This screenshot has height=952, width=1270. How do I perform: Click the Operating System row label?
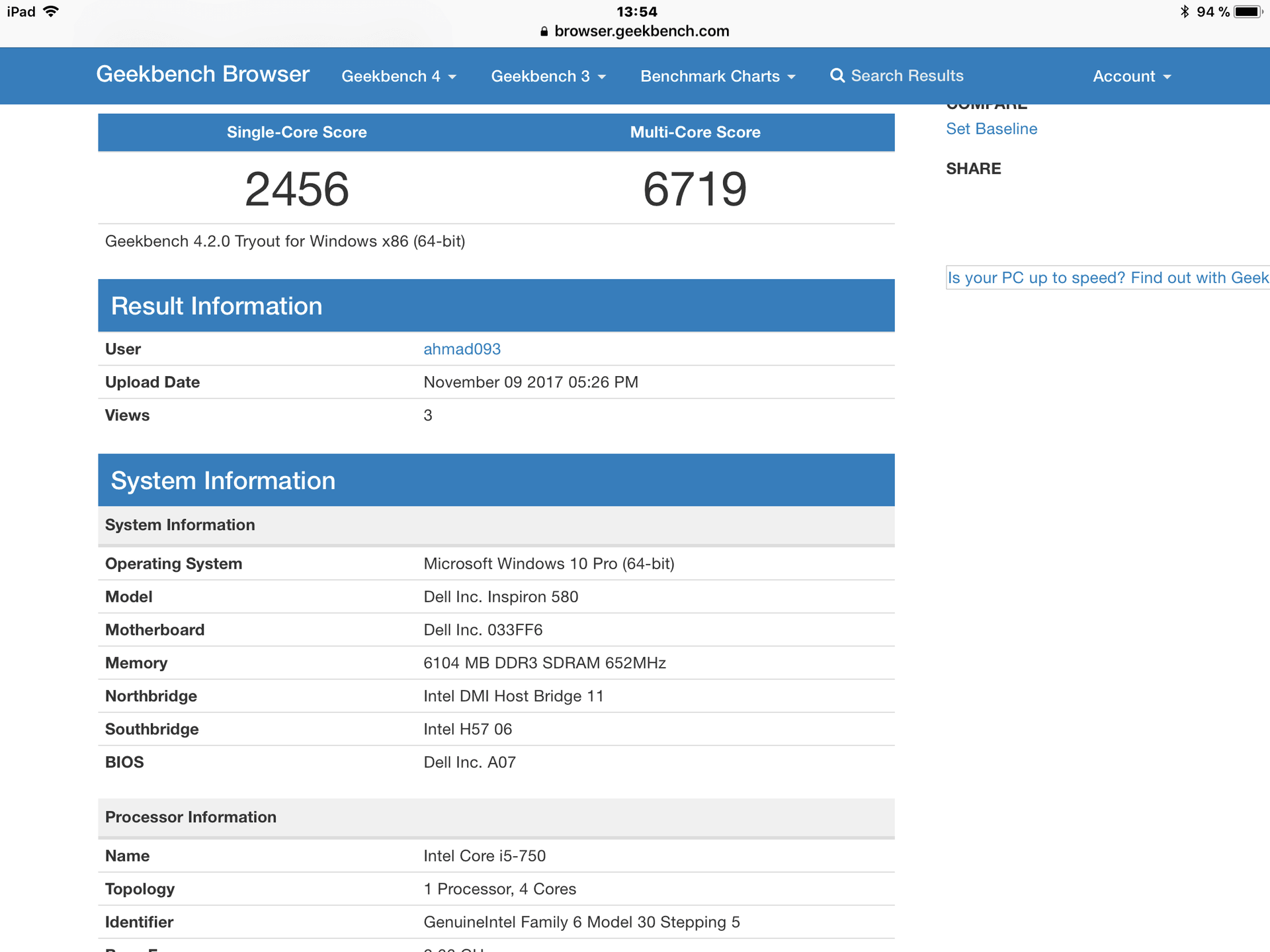click(x=173, y=564)
